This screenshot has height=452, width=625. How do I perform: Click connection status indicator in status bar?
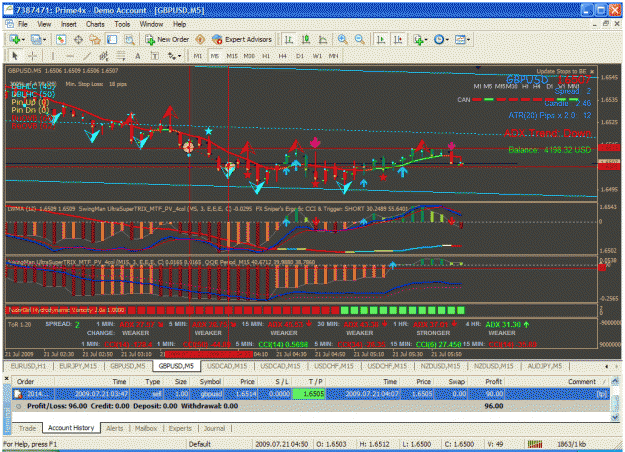535,444
